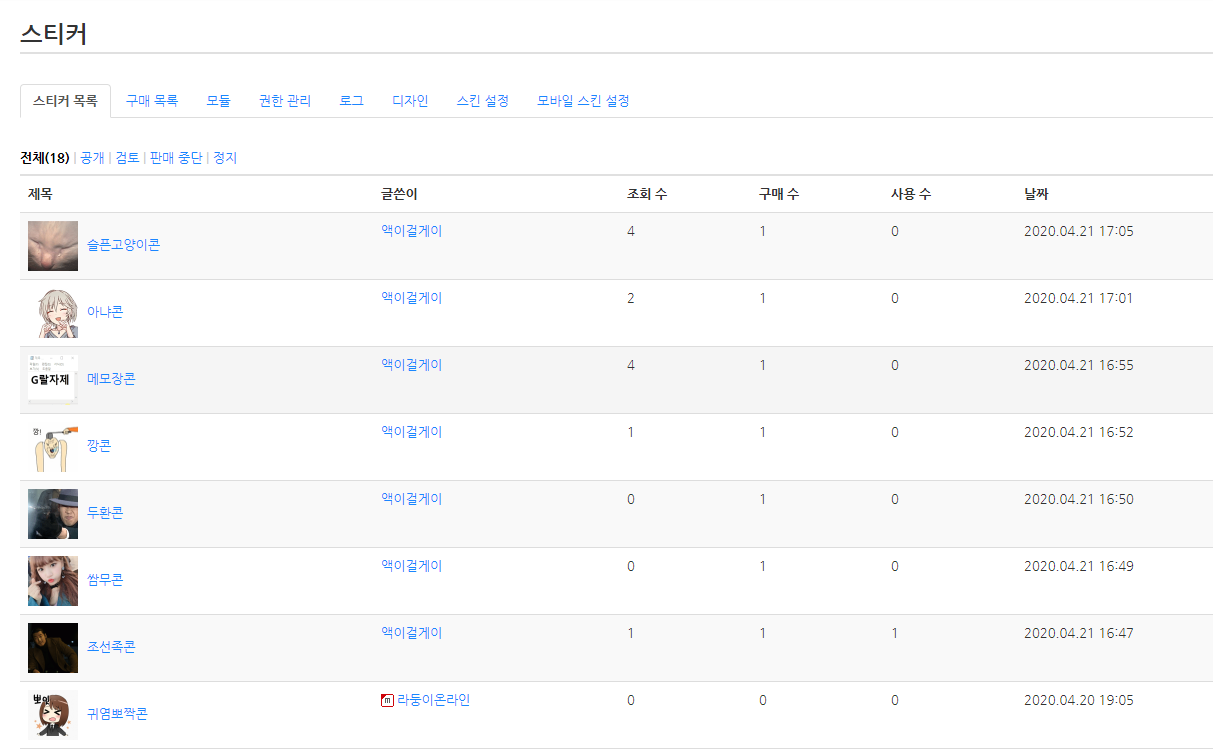Click the red icon beside 라둥이온라인
Viewport: 1213px width, 749px height.
[388, 701]
